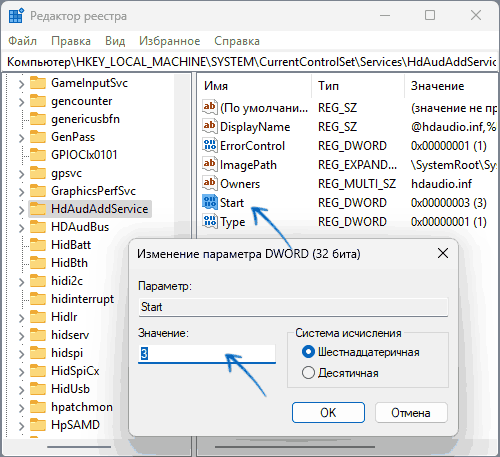The height and width of the screenshot is (457, 500).
Task: Select the Шестнадцатеричная radio button
Action: (x=308, y=352)
